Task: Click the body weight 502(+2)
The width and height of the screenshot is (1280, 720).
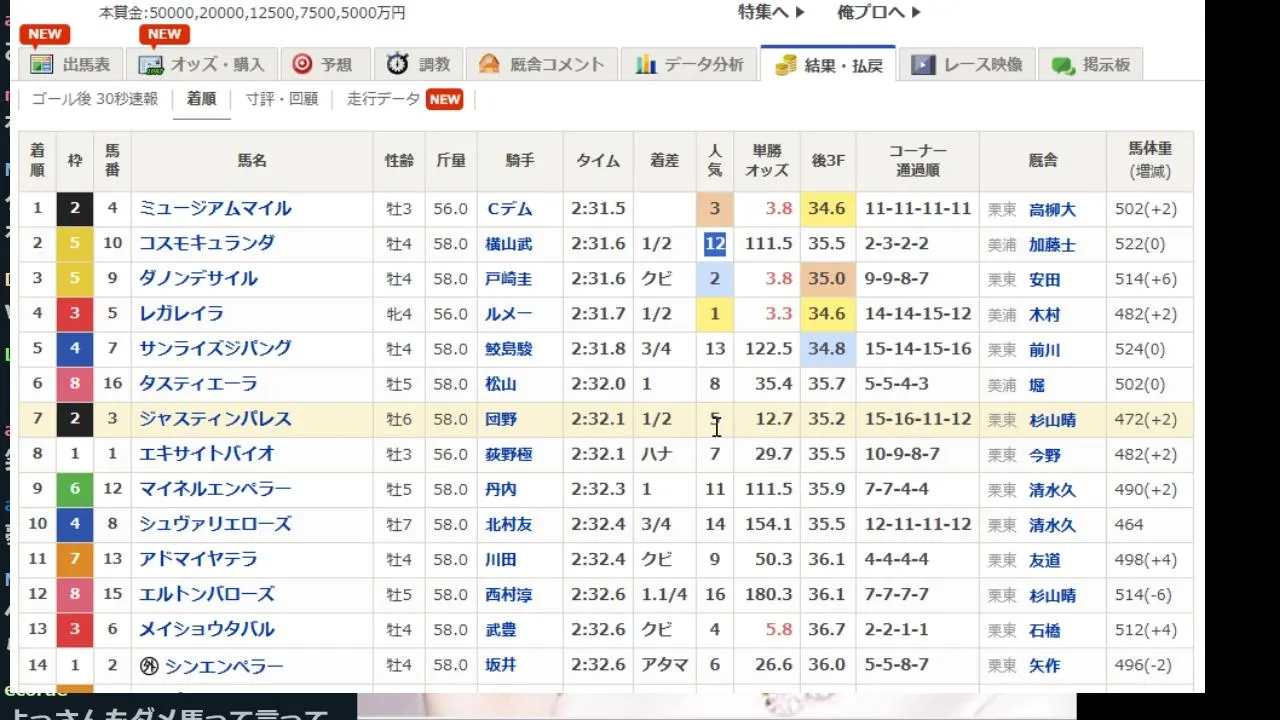Action: [x=1146, y=209]
